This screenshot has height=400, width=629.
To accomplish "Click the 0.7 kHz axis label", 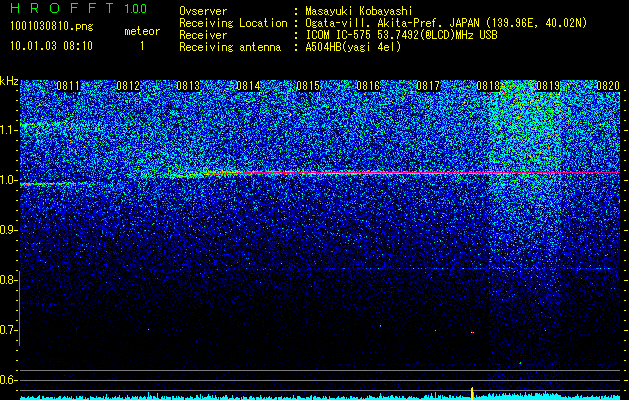I will coord(8,330).
